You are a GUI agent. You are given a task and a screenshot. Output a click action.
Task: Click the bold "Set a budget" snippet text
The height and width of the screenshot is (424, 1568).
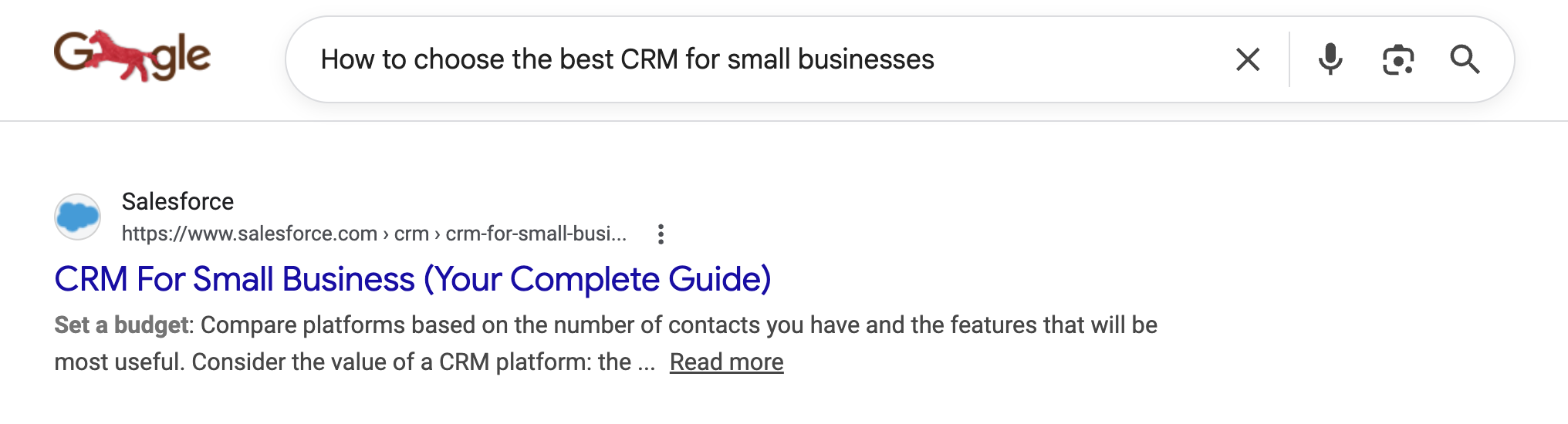point(121,325)
